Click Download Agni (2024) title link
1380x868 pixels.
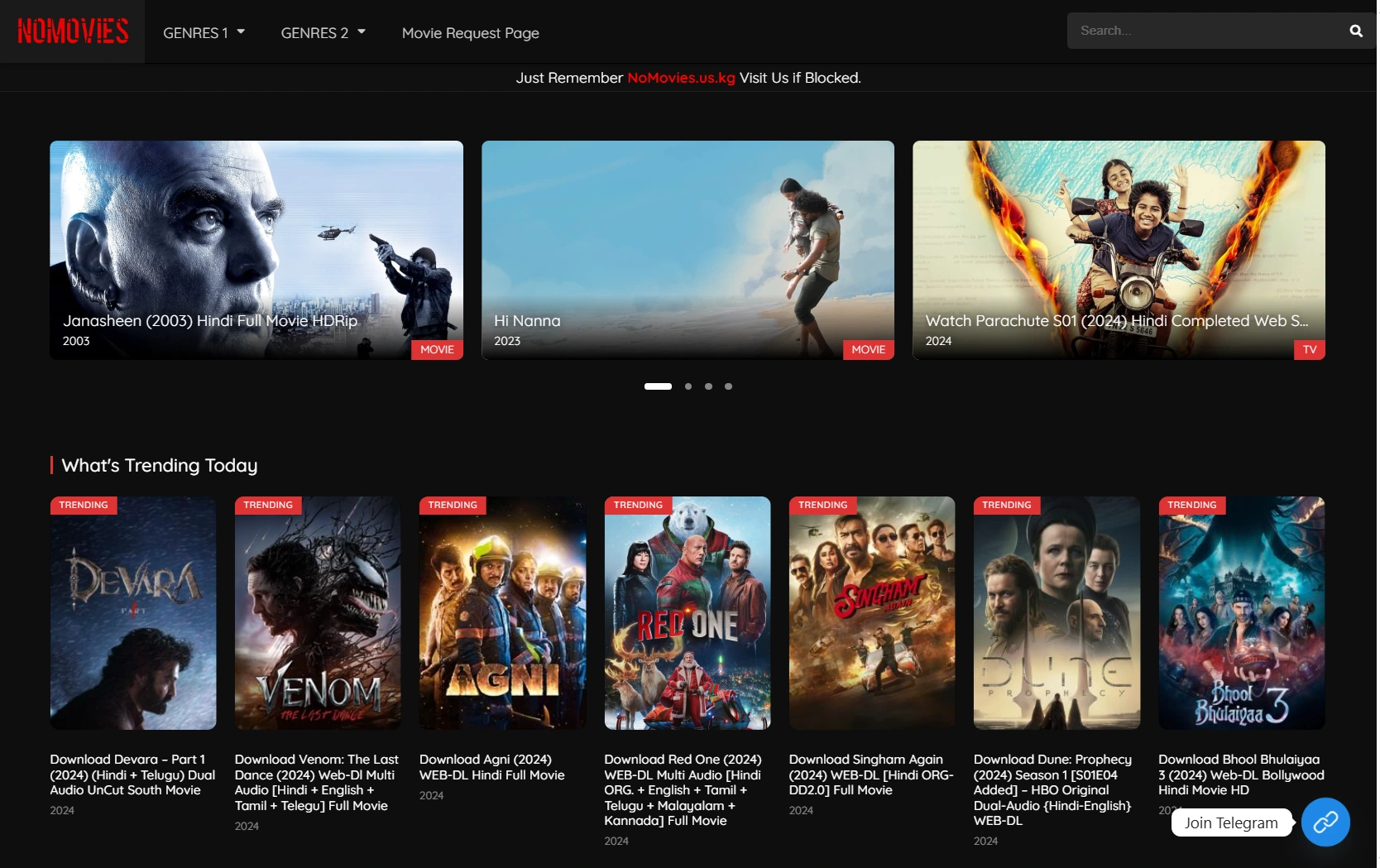492,767
